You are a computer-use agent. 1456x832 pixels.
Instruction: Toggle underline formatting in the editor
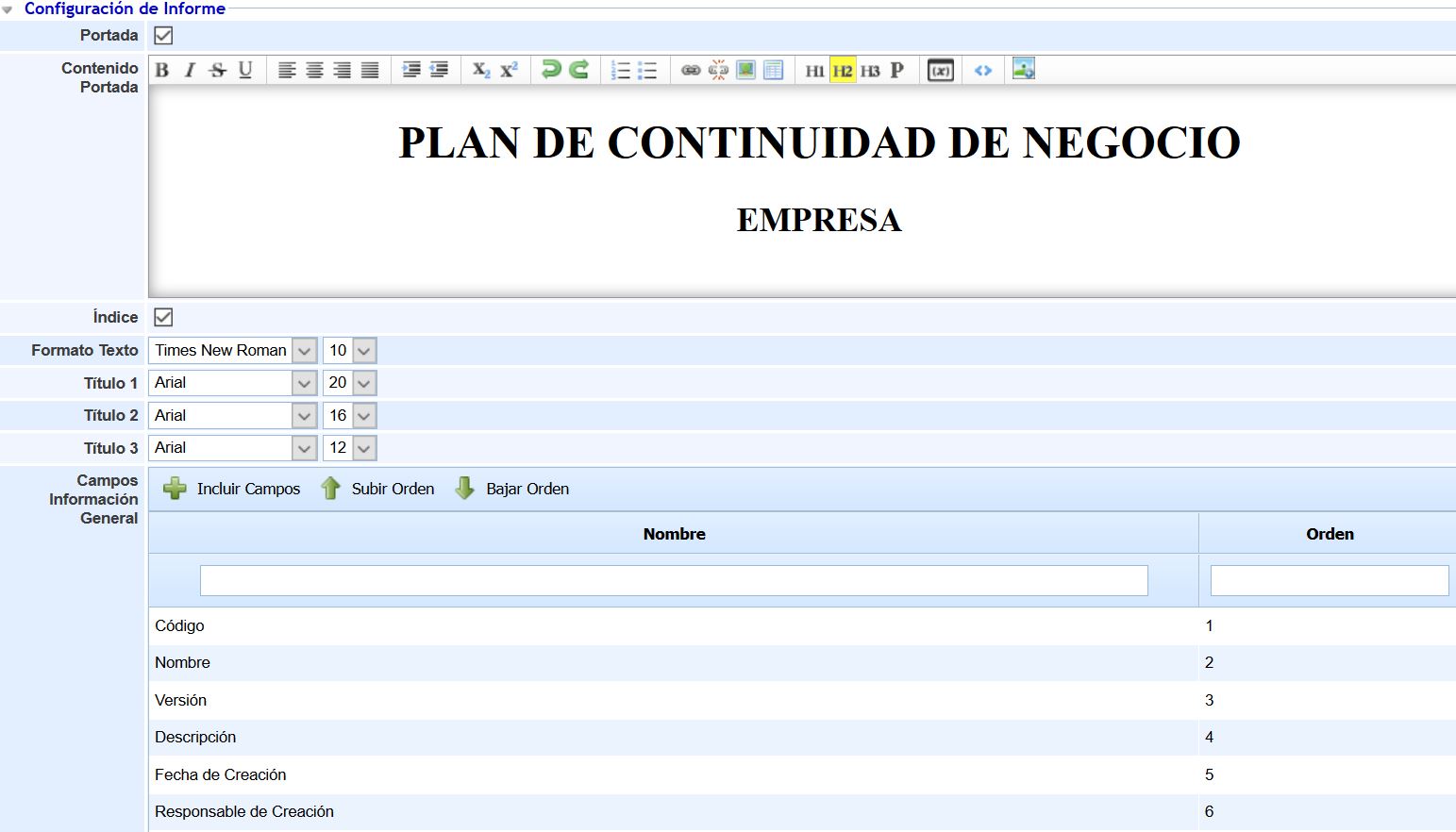(x=245, y=69)
